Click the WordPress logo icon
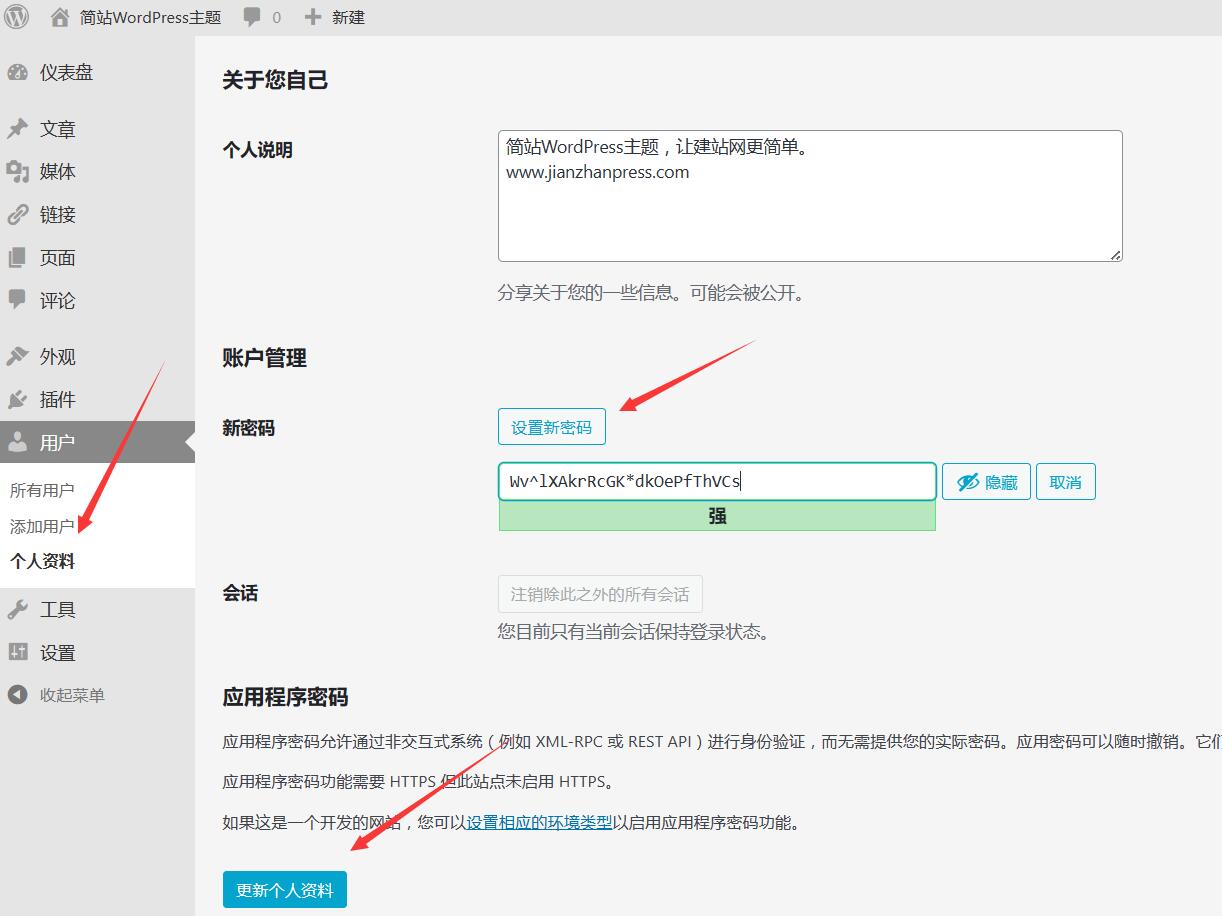Viewport: 1222px width, 916px height. [x=17, y=17]
